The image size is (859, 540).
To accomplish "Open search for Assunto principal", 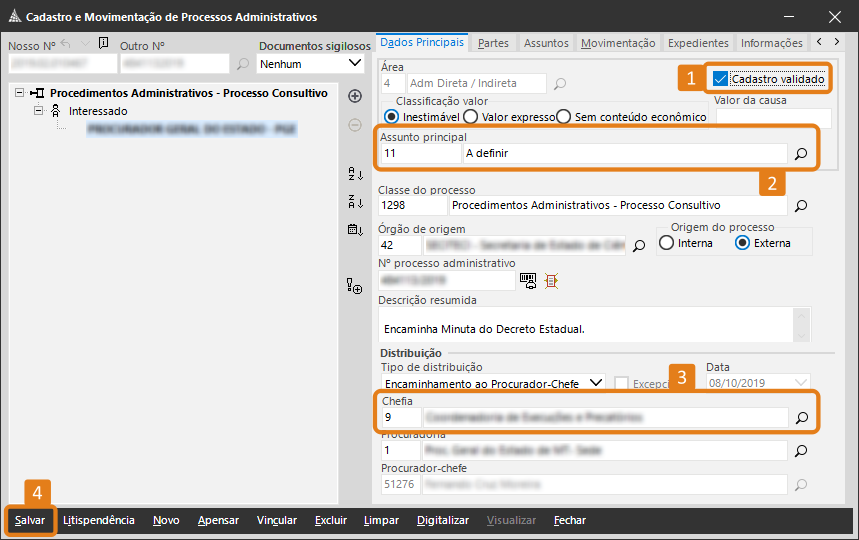I will (801, 155).
